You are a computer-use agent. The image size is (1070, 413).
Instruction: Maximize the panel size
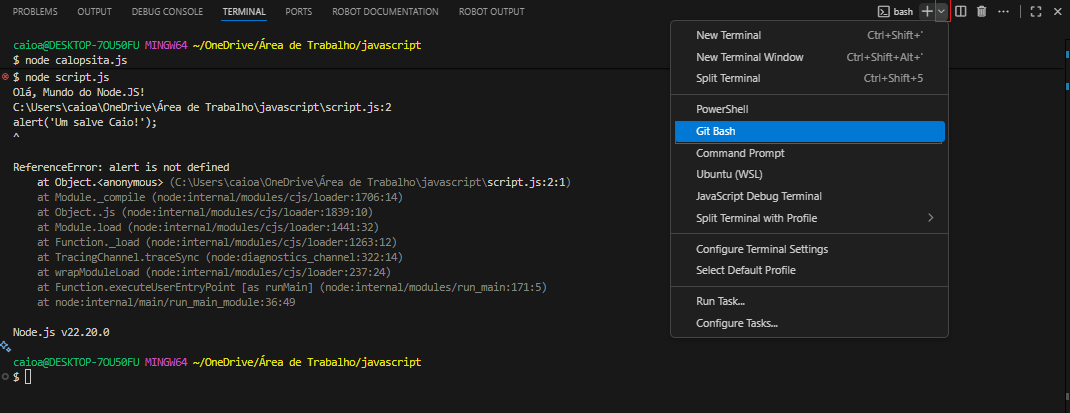pyautogui.click(x=1035, y=11)
